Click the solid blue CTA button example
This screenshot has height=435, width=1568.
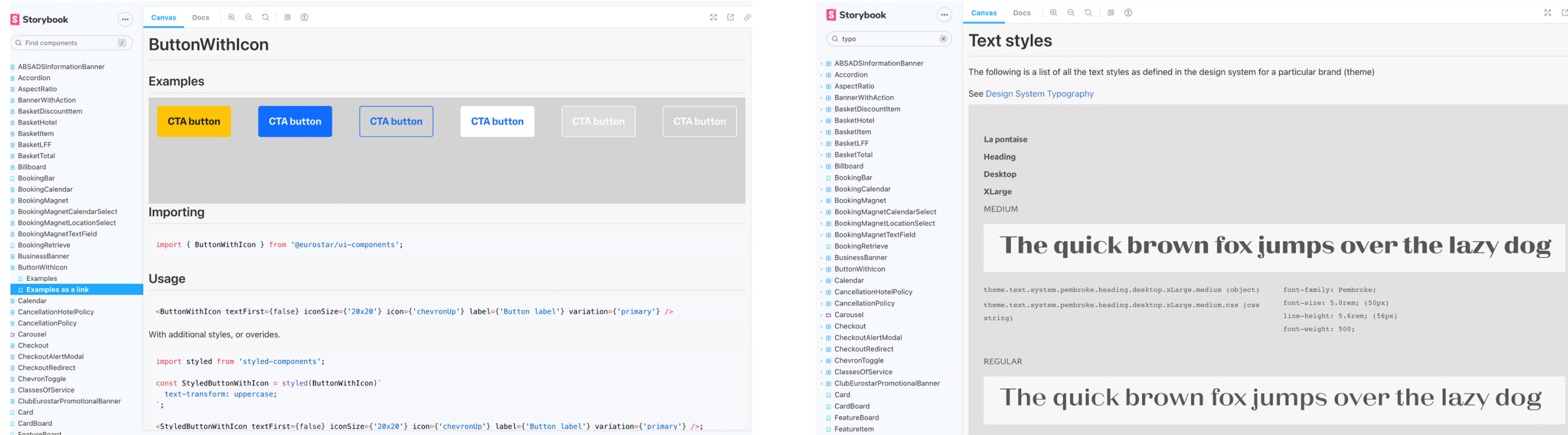click(x=295, y=121)
